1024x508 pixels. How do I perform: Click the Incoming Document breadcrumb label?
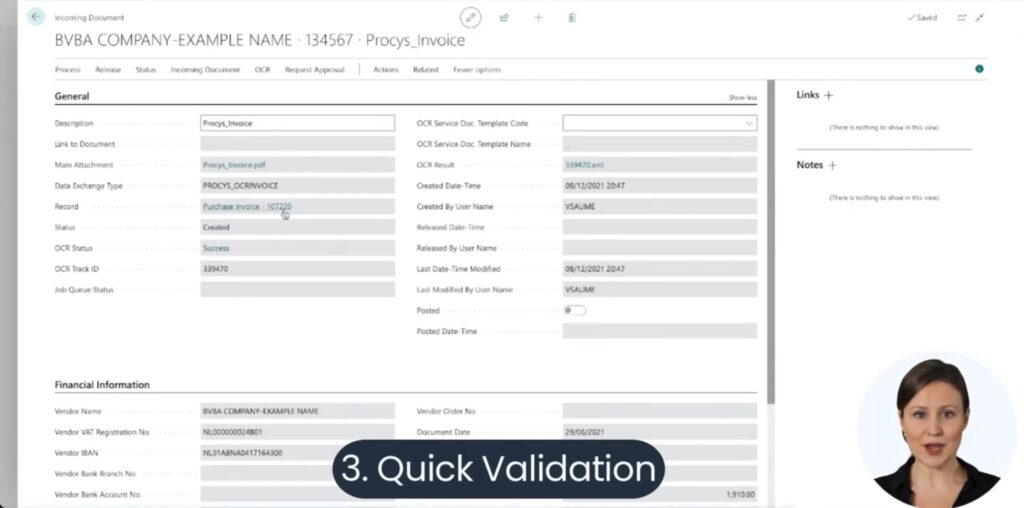[89, 18]
